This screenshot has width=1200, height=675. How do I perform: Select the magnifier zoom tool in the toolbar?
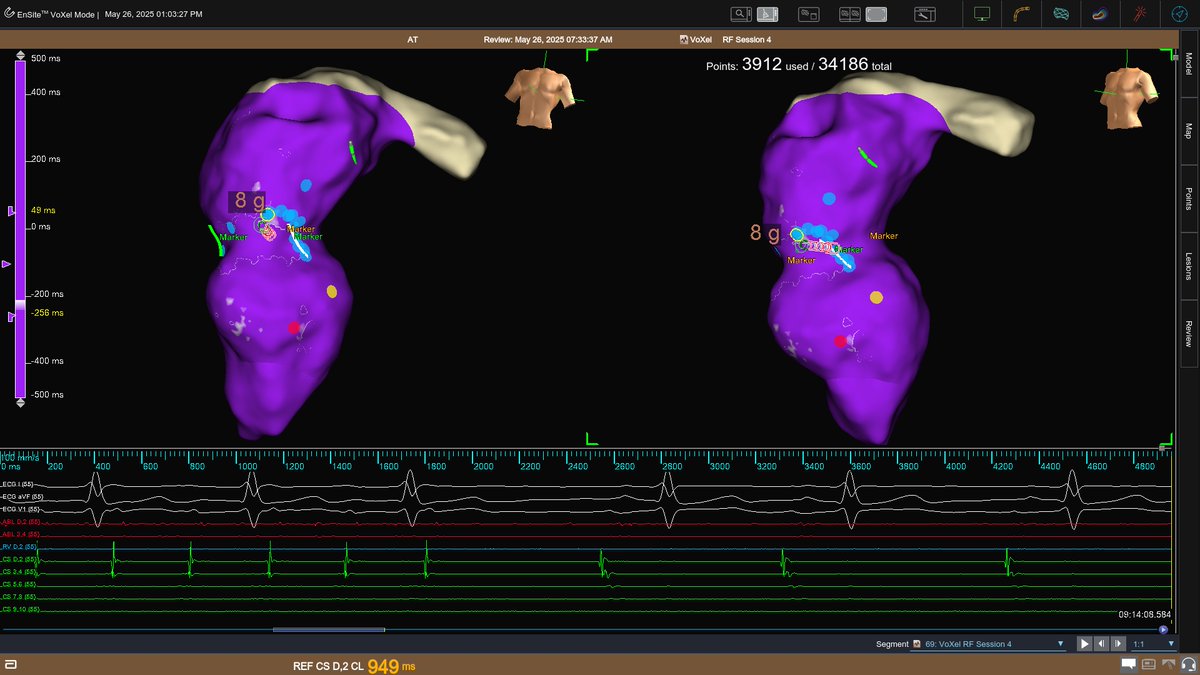(x=741, y=14)
